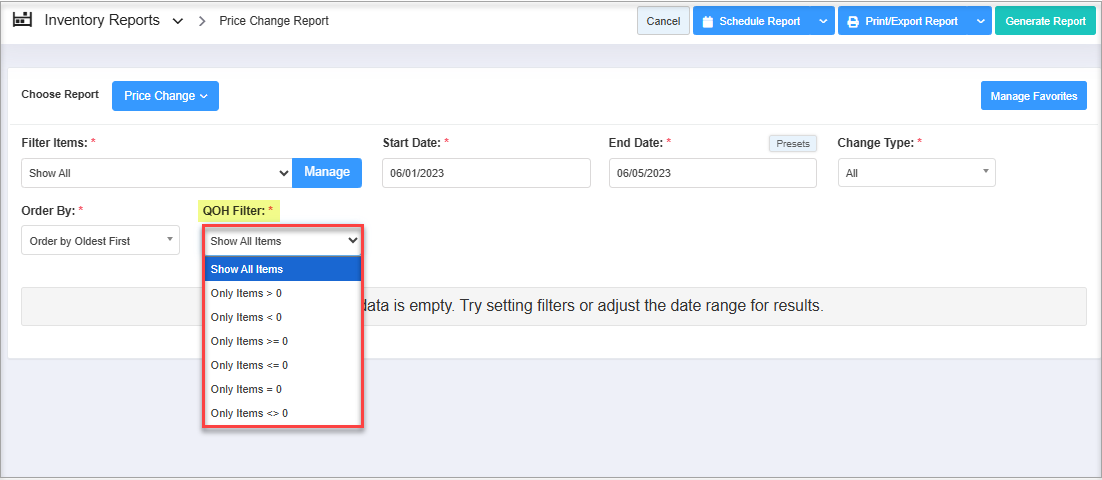
Task: Click the Manage Favorites button
Action: coord(1033,96)
